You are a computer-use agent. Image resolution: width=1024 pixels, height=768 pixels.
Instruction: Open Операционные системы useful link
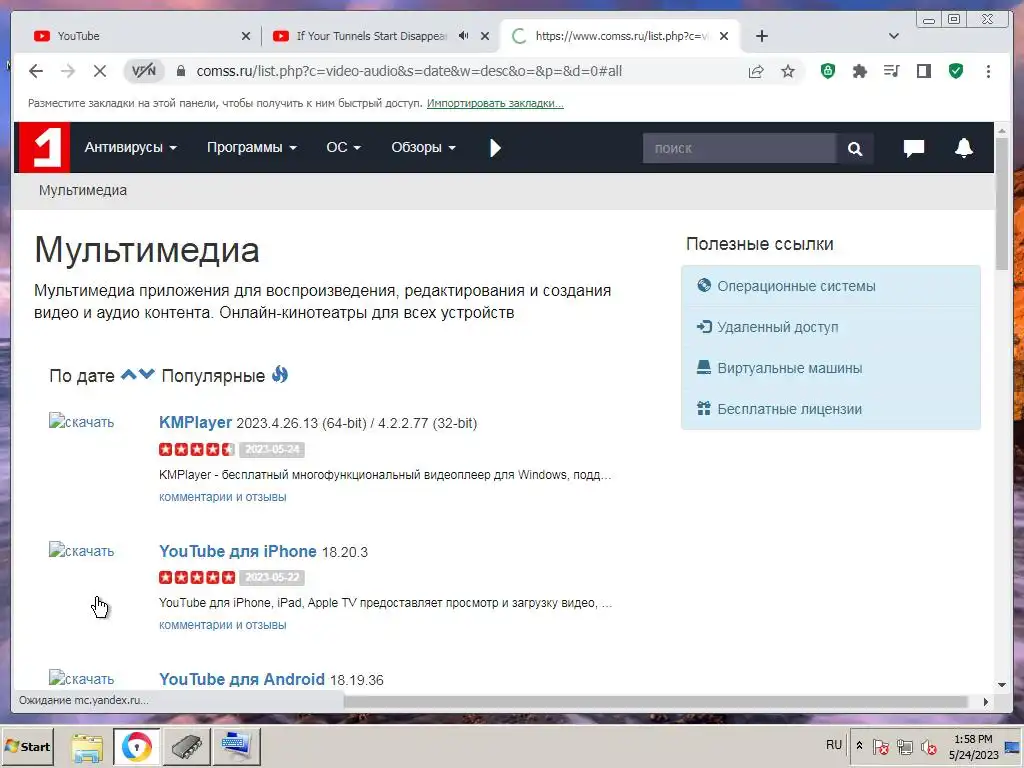coord(796,286)
